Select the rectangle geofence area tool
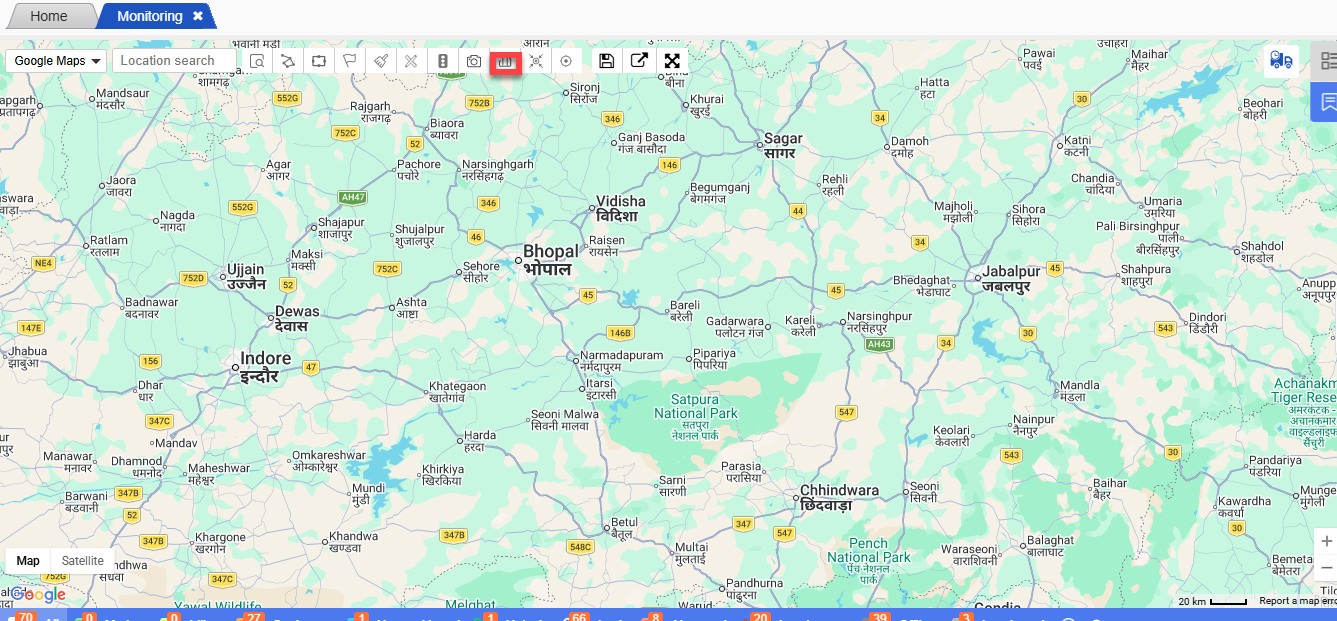 click(319, 61)
